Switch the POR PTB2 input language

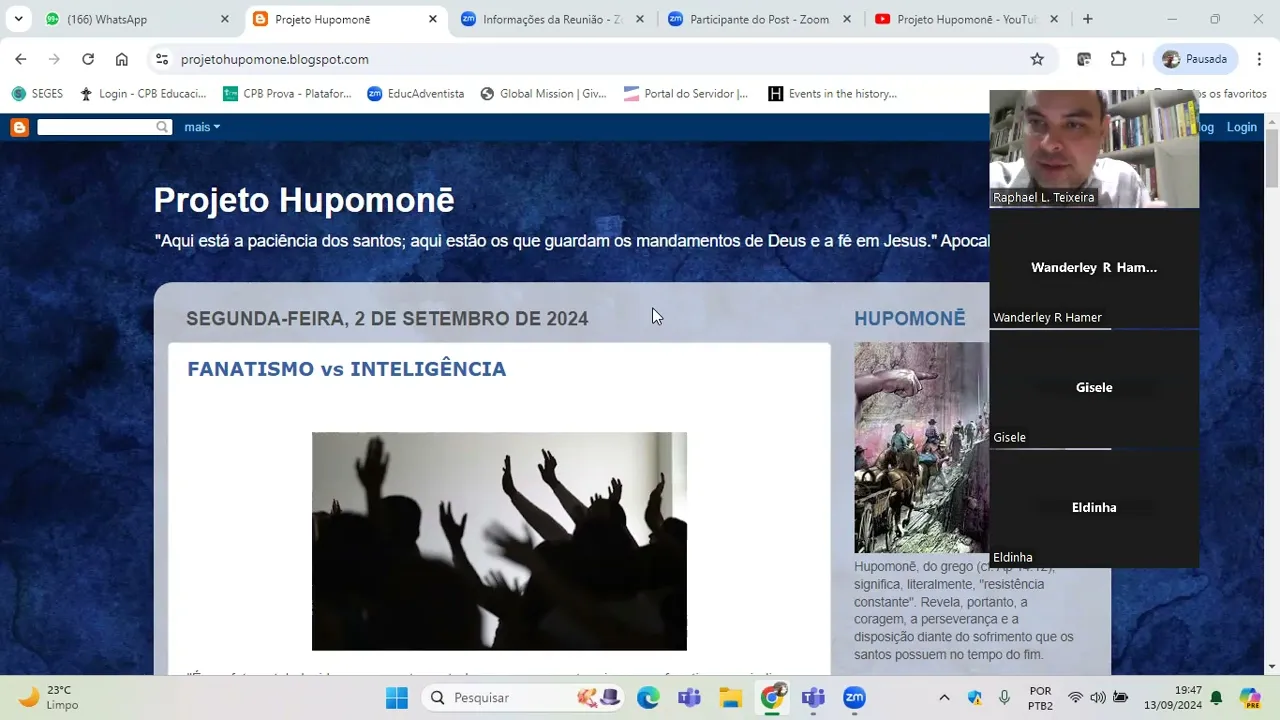pyautogui.click(x=1040, y=698)
